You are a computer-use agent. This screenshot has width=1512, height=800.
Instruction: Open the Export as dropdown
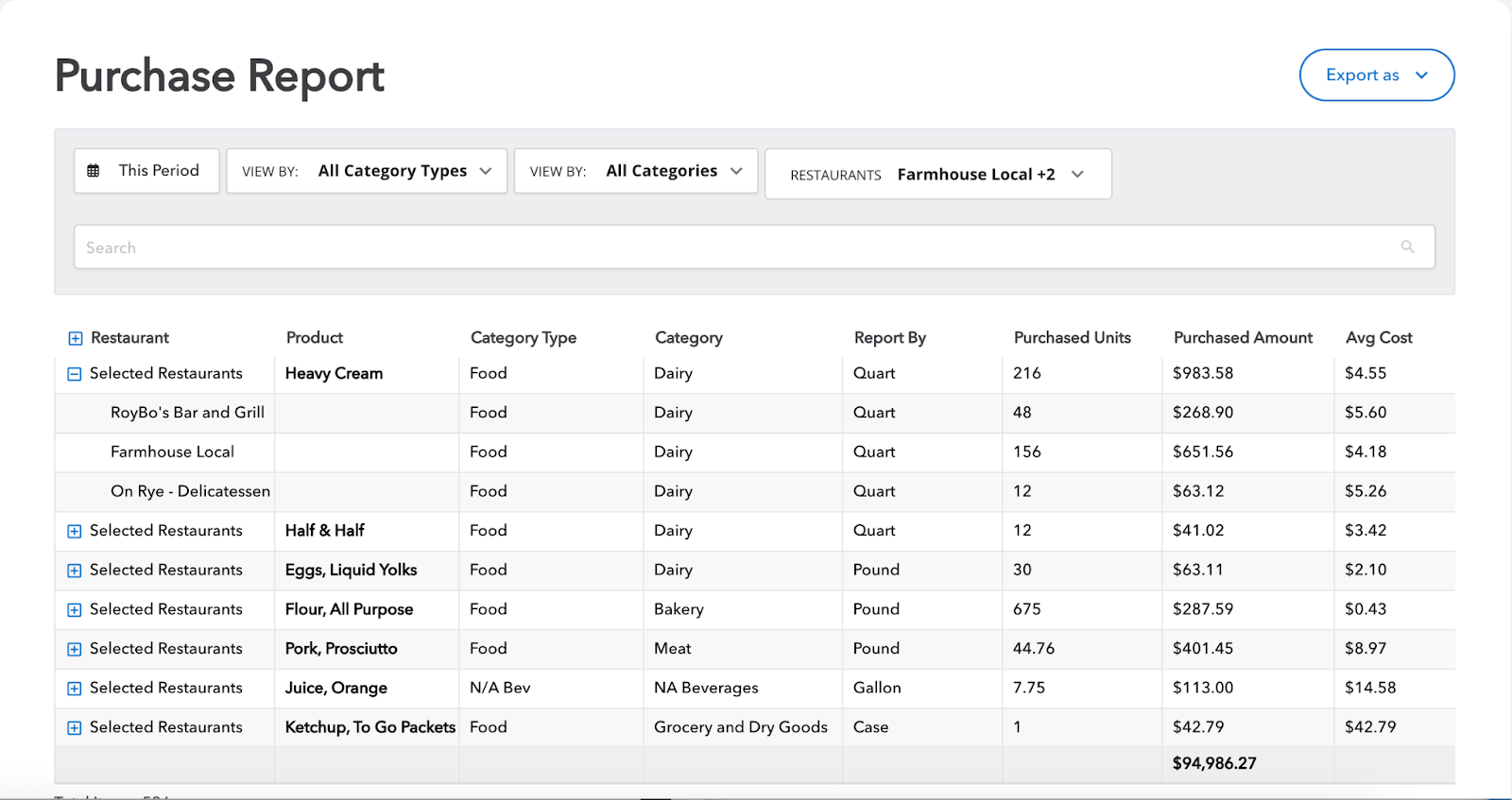click(1376, 76)
